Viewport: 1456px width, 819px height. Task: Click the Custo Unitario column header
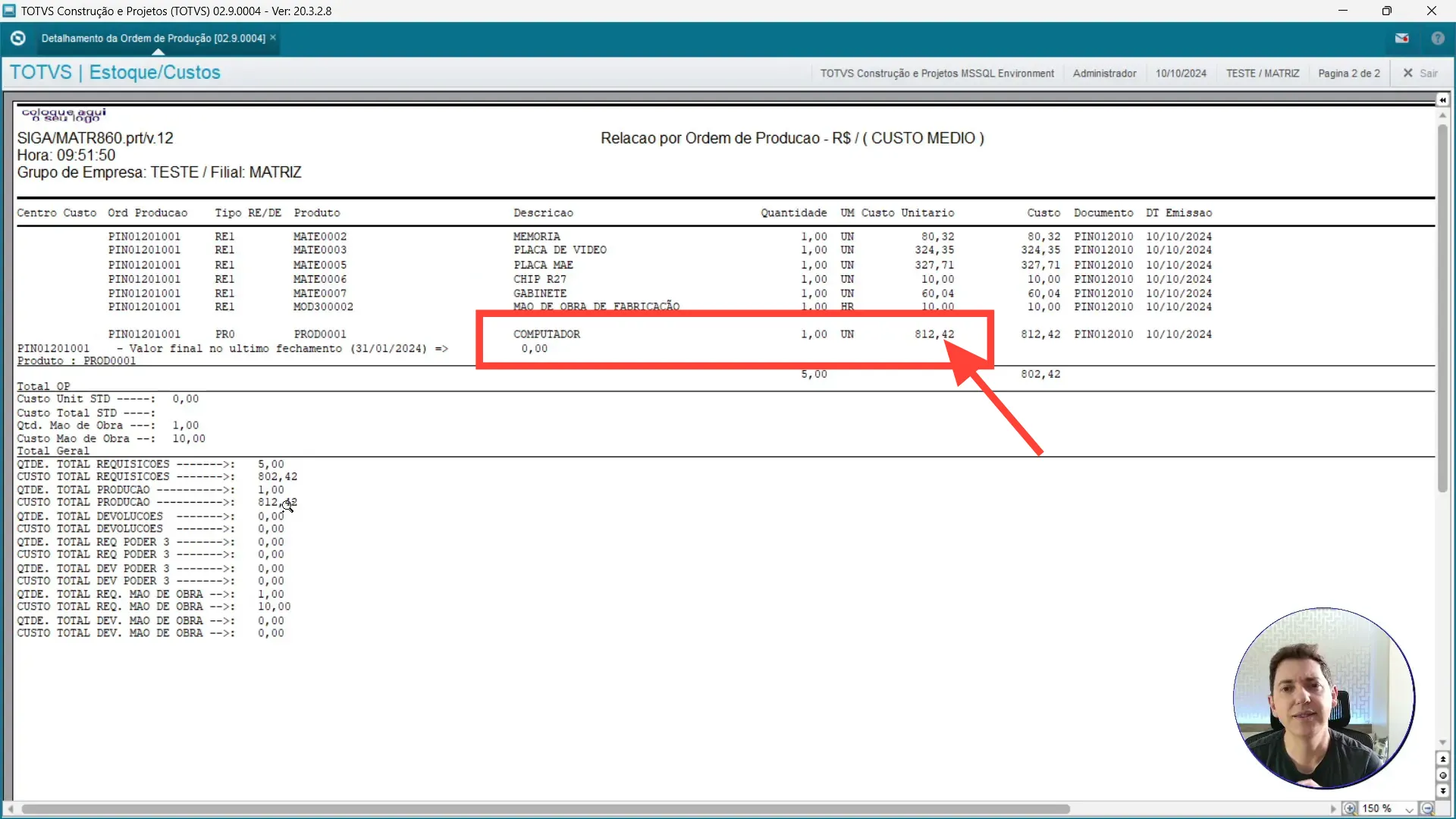(908, 213)
